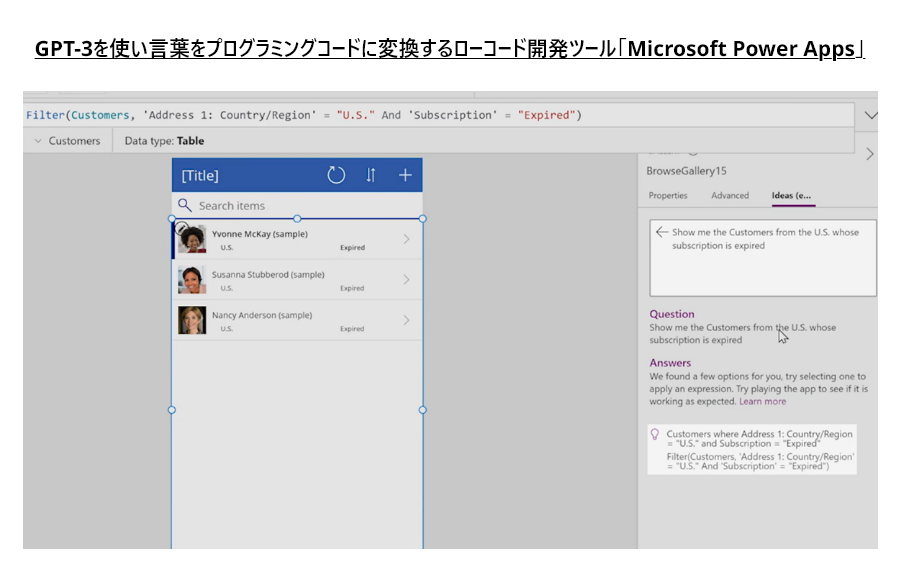Follow the Learn more link
The width and height of the screenshot is (900, 573).
pyautogui.click(x=762, y=401)
